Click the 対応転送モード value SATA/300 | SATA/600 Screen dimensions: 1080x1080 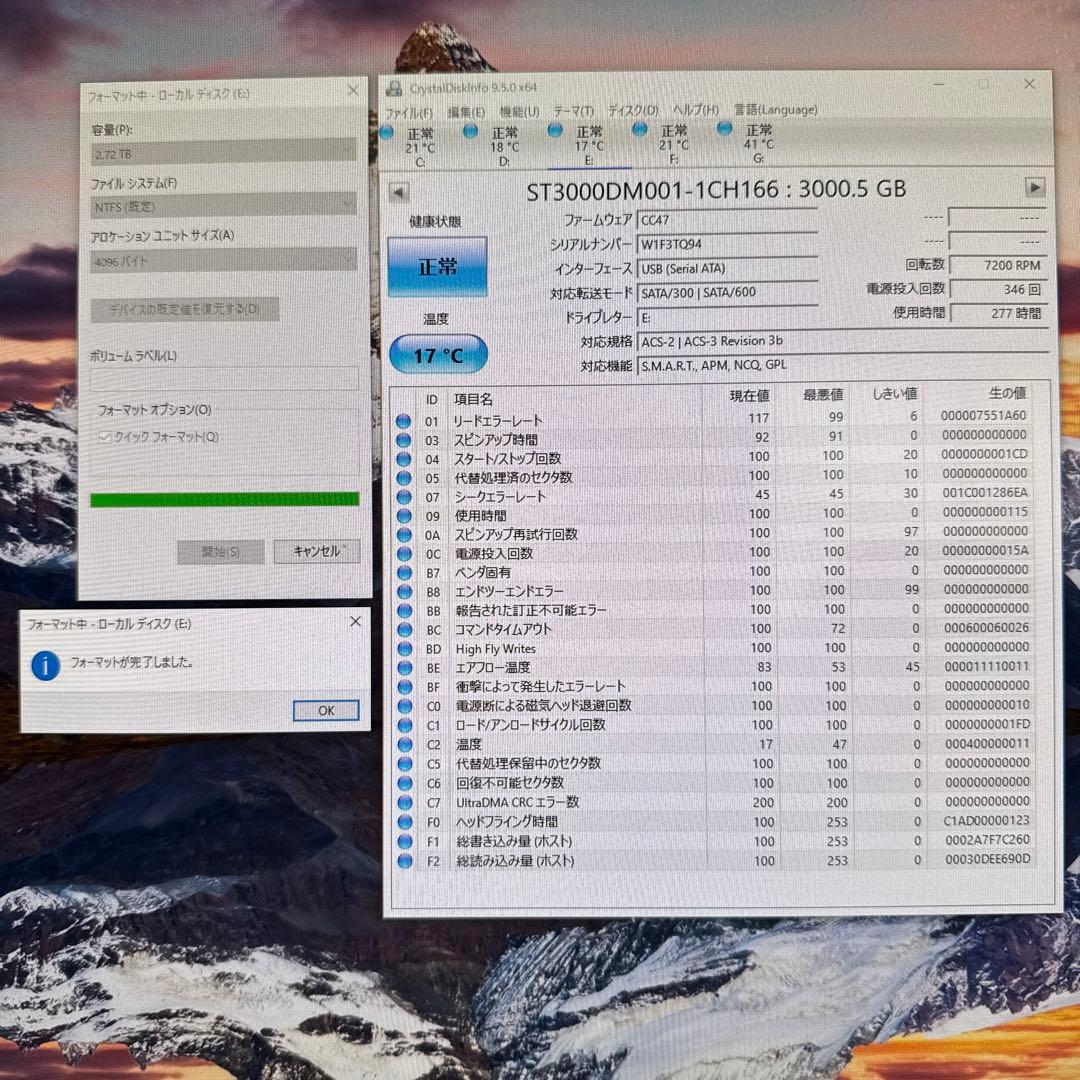(727, 293)
